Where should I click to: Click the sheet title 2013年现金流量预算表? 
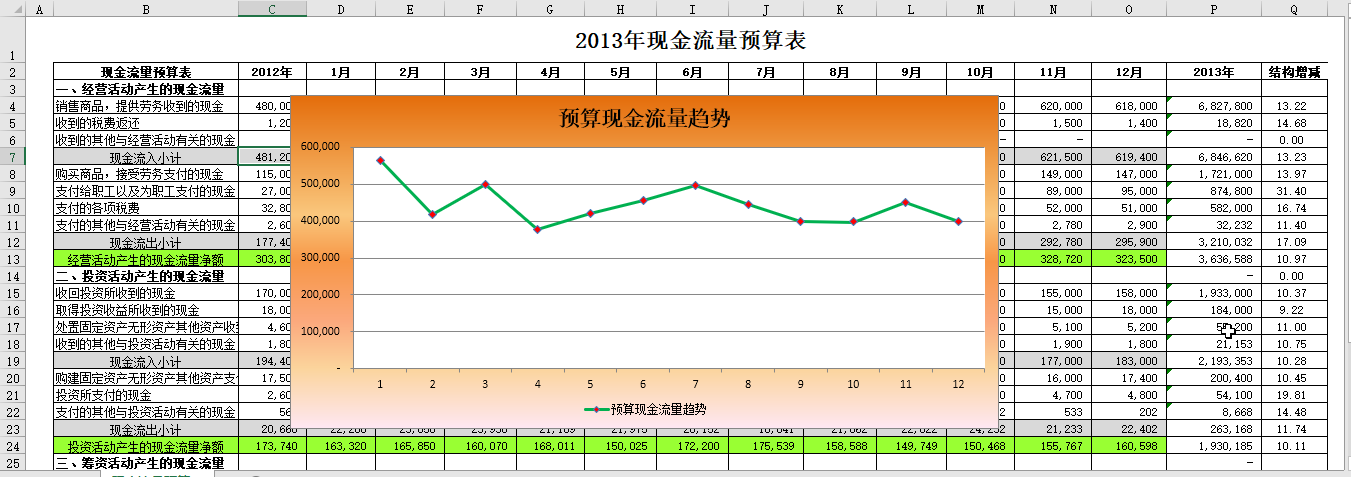[x=690, y=40]
